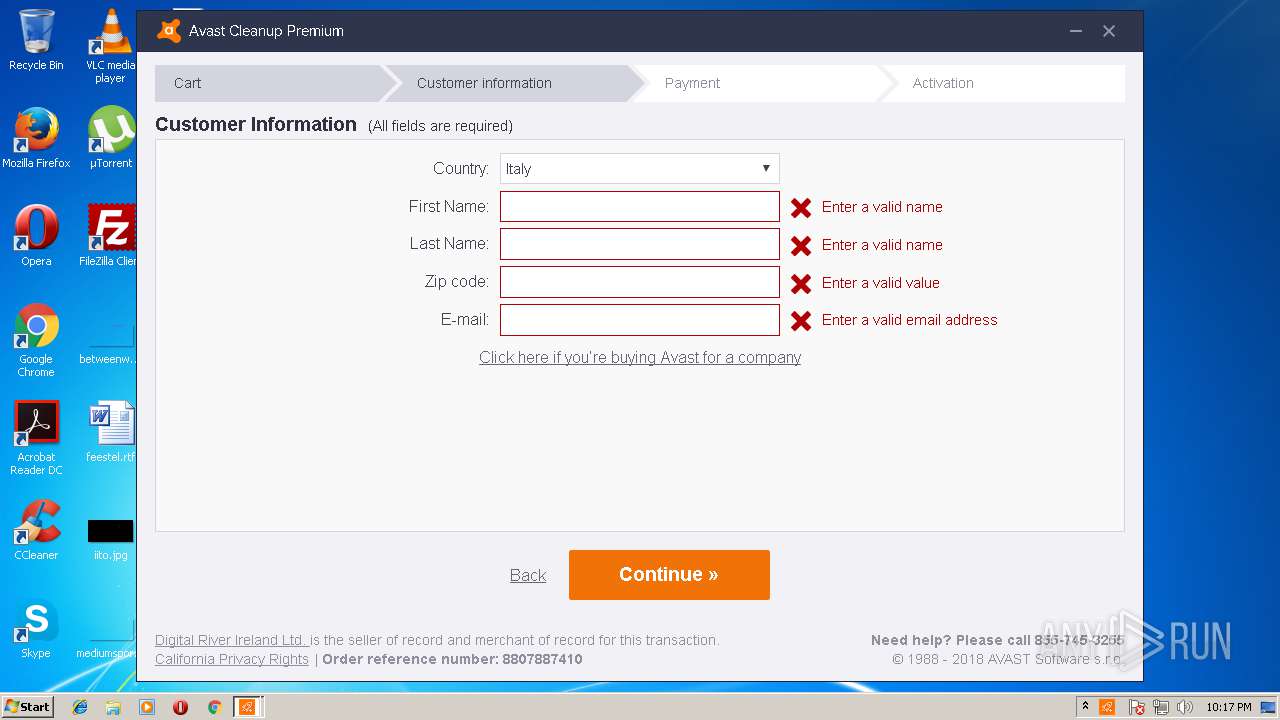Viewport: 1280px width, 720px height.
Task: Click the red X beside First Name
Action: tap(801, 208)
